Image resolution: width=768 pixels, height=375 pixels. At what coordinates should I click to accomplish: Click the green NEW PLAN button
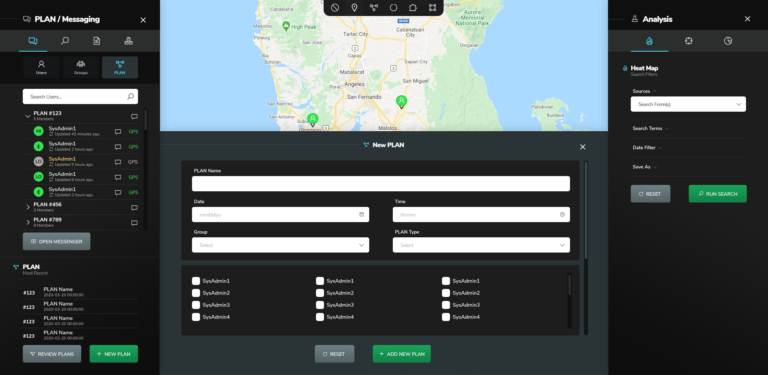(114, 354)
